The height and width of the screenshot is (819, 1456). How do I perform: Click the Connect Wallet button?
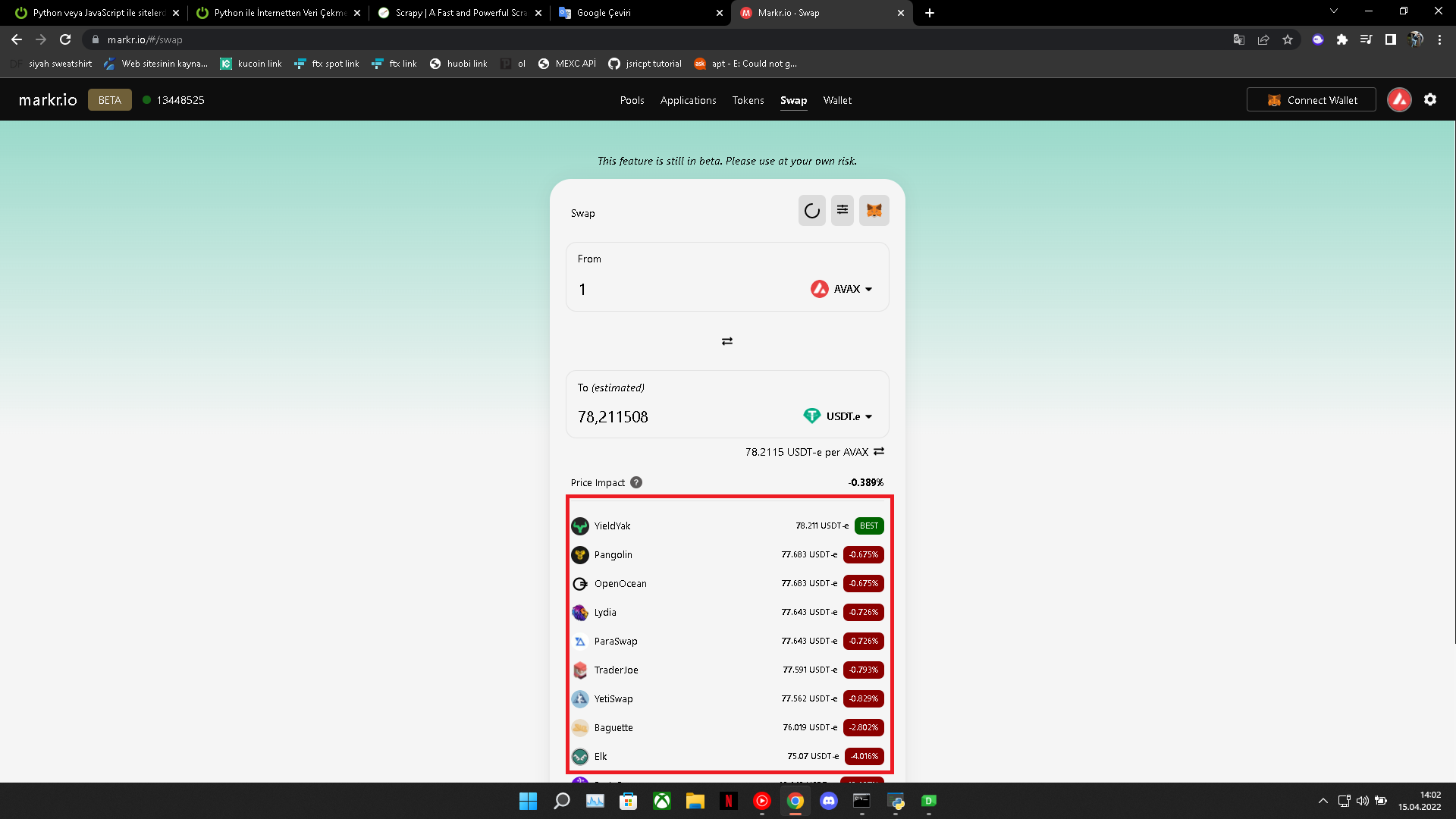pyautogui.click(x=1310, y=100)
